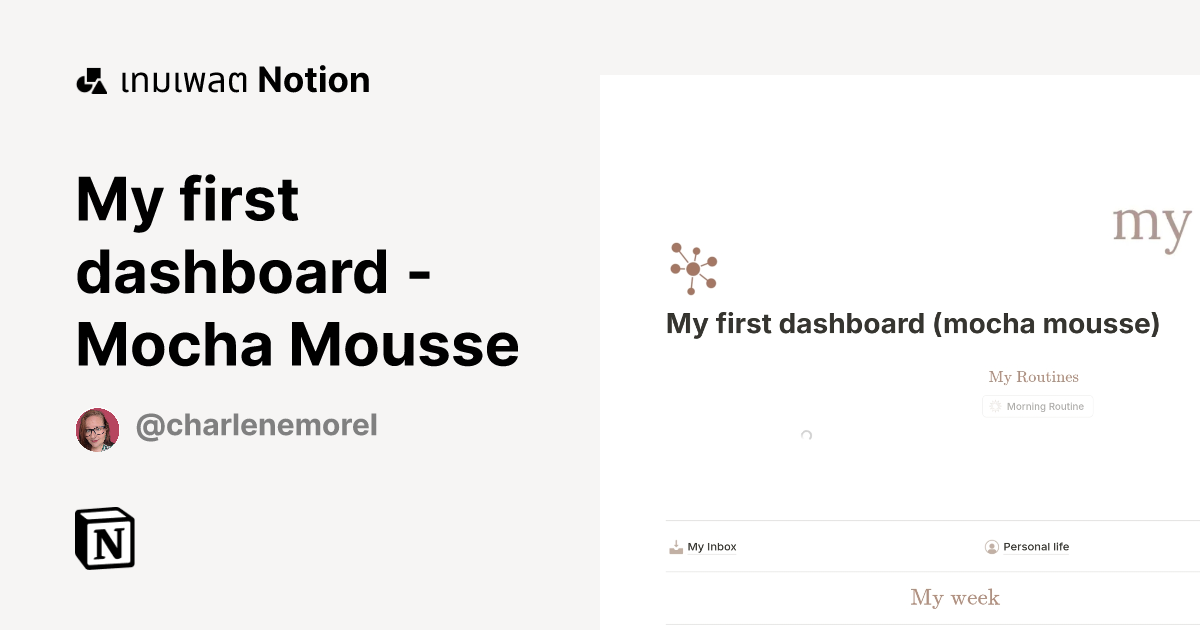
Task: Click the dashboard title in the Notion preview
Action: click(x=912, y=323)
